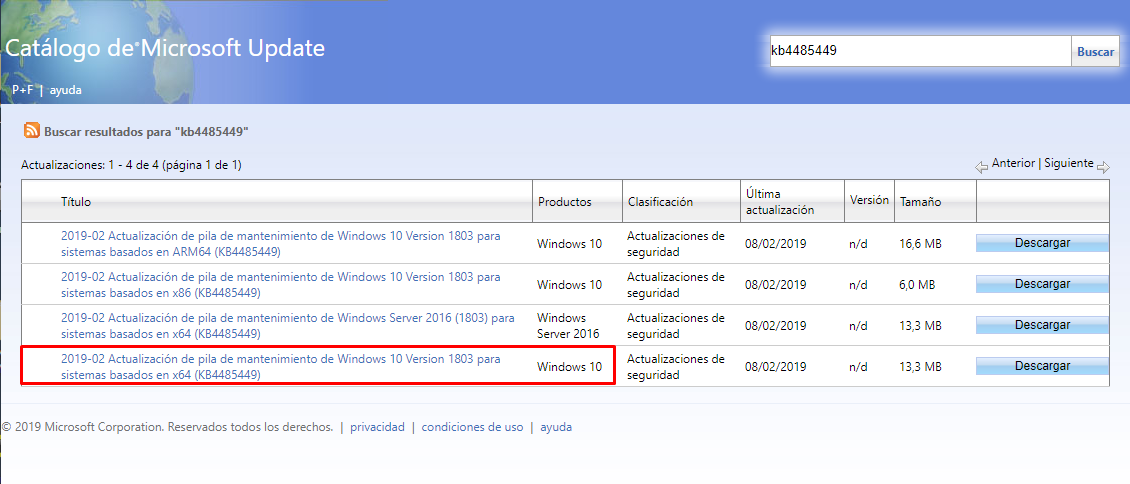
Task: Open the ayuda link in the header
Action: pos(66,91)
